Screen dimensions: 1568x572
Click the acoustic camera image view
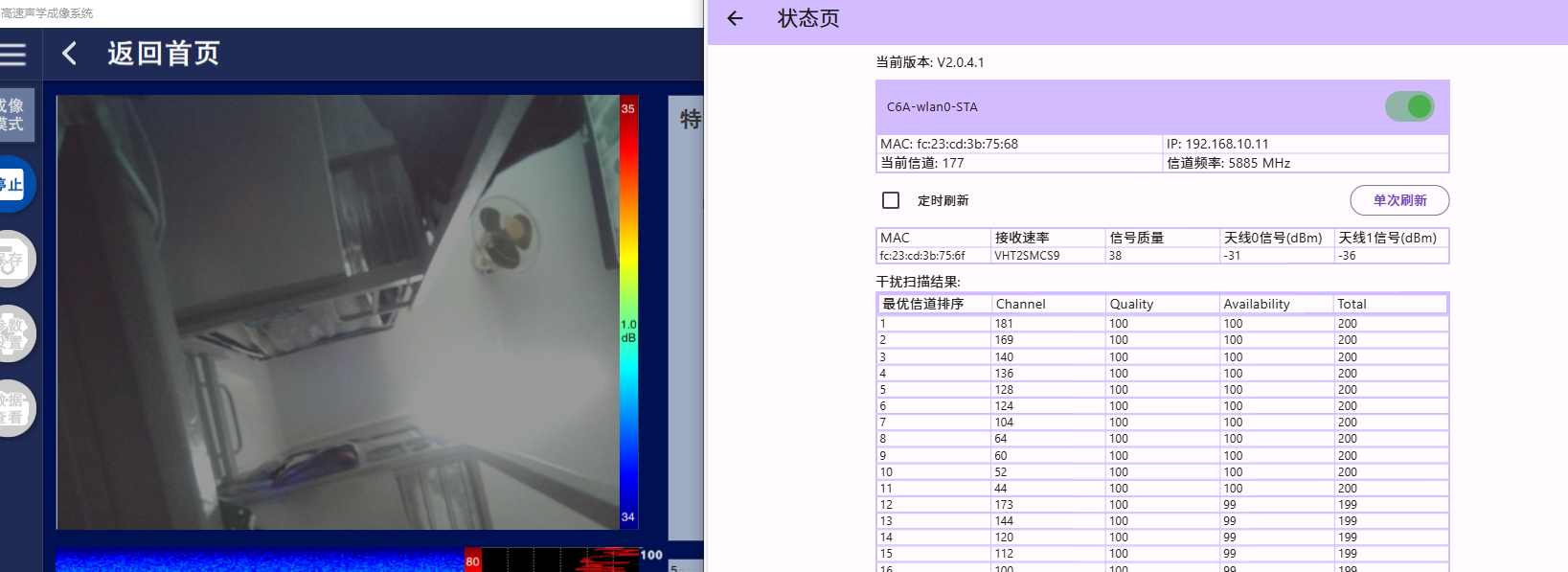(x=338, y=311)
